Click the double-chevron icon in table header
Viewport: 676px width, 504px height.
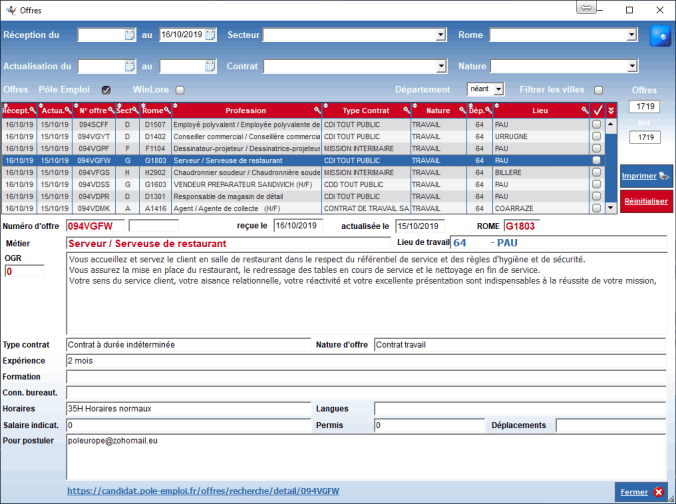(x=611, y=110)
